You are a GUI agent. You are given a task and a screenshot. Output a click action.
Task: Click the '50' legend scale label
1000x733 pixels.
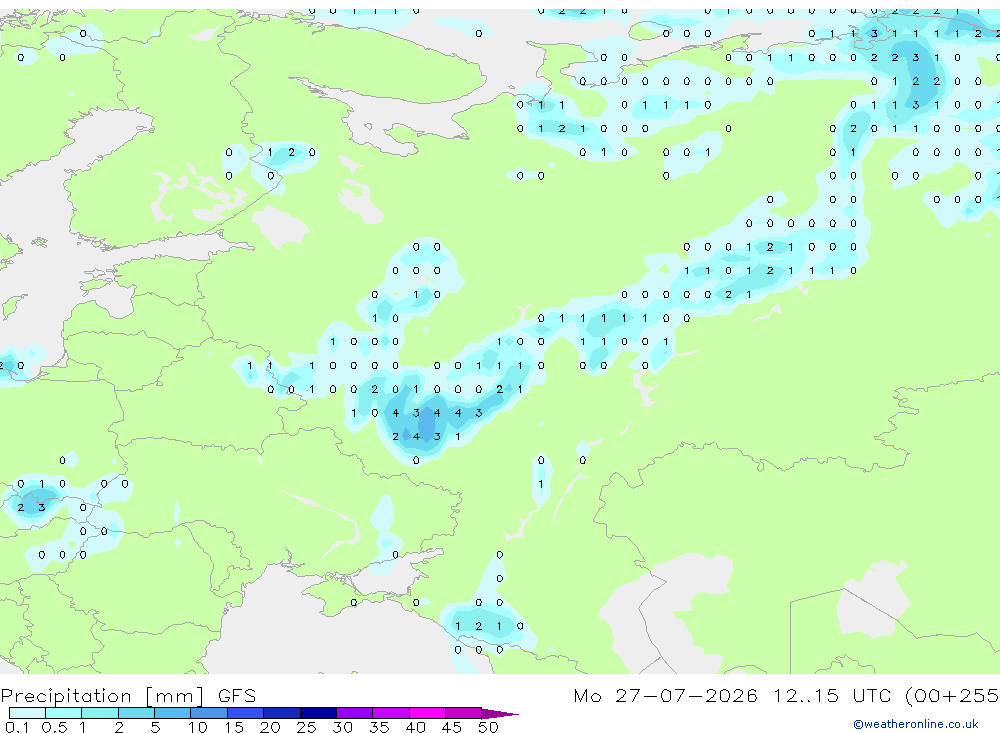click(488, 727)
